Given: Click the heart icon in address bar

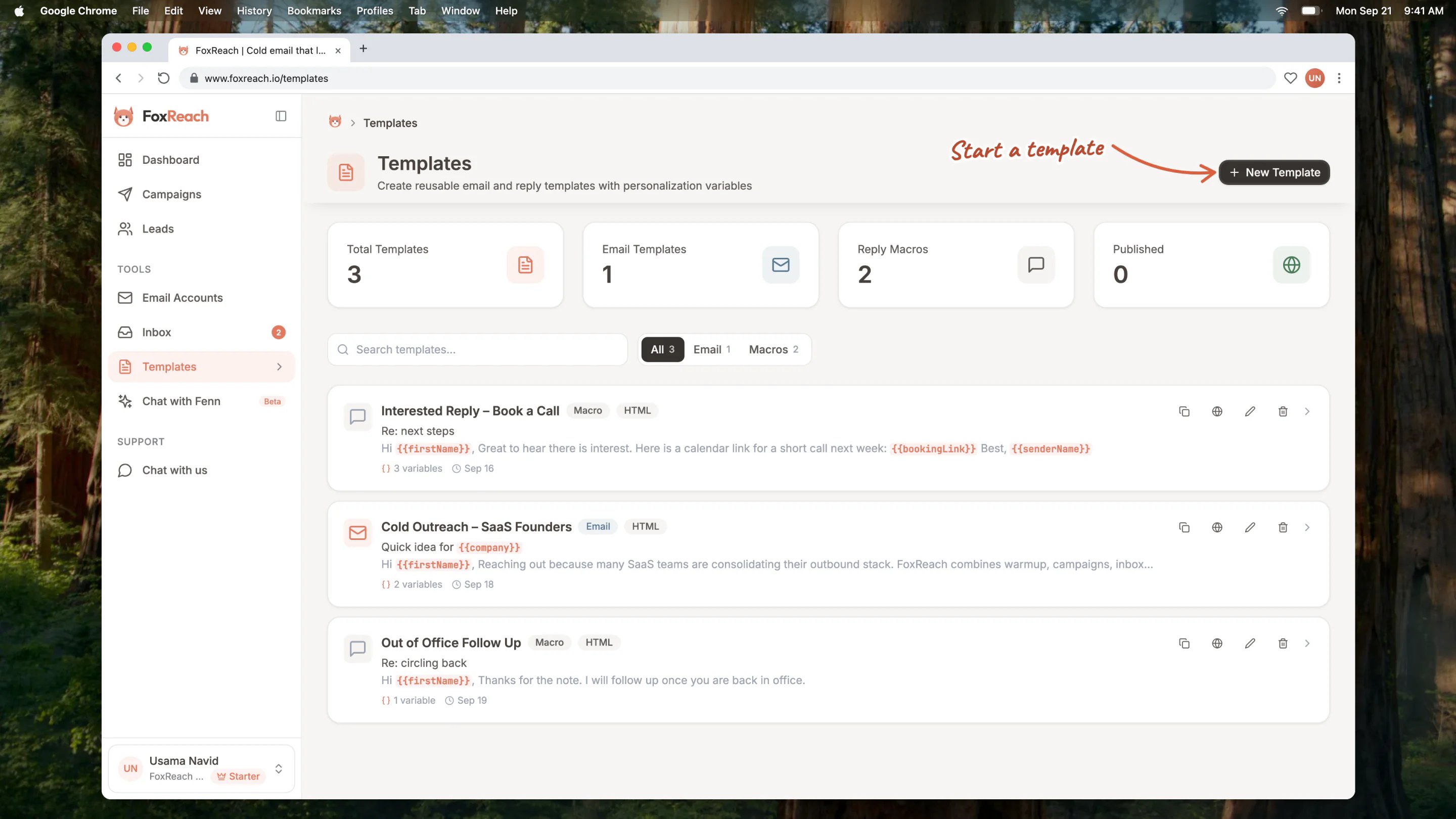Looking at the screenshot, I should tap(1290, 78).
